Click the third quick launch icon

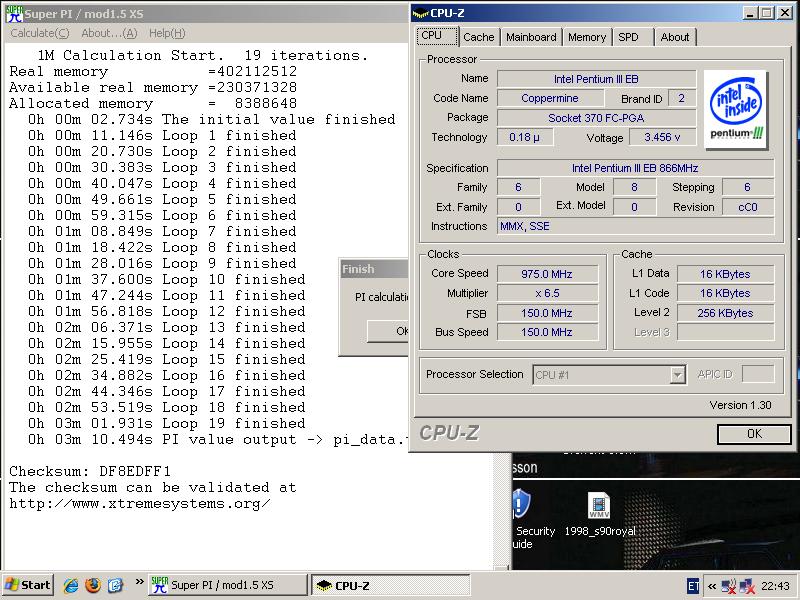(x=115, y=585)
